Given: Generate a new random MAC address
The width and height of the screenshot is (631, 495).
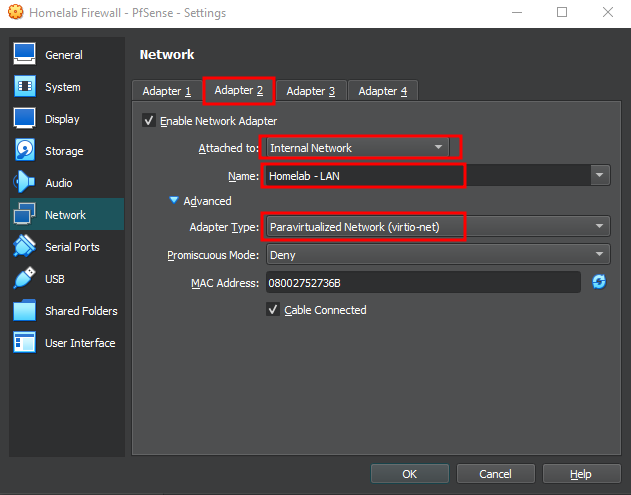Looking at the screenshot, I should click(x=599, y=283).
